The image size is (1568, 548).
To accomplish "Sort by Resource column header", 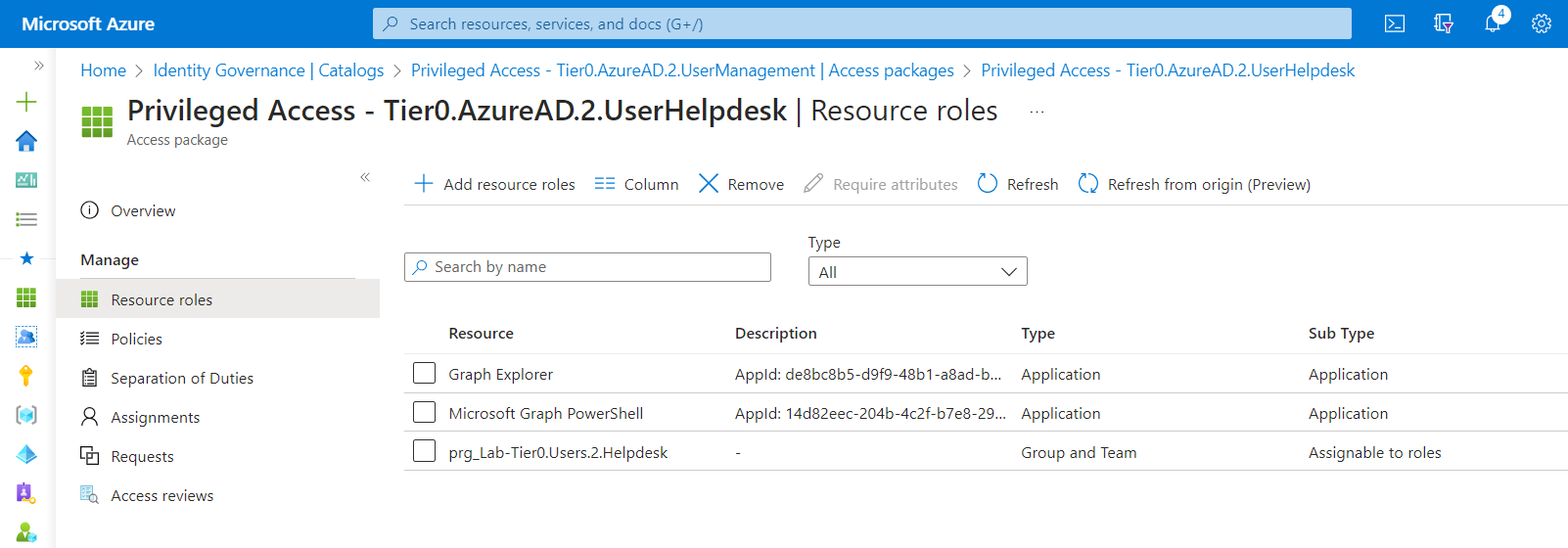I will [481, 334].
